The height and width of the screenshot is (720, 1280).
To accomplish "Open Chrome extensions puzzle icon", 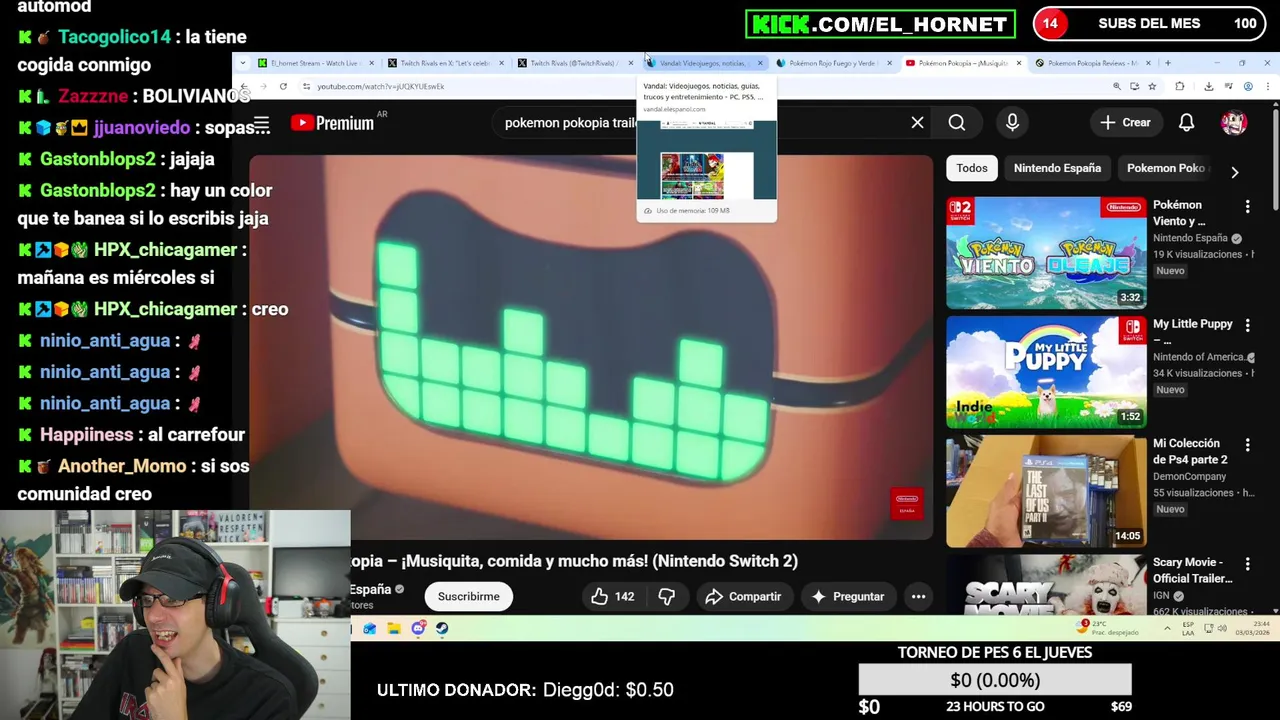I will point(1180,86).
